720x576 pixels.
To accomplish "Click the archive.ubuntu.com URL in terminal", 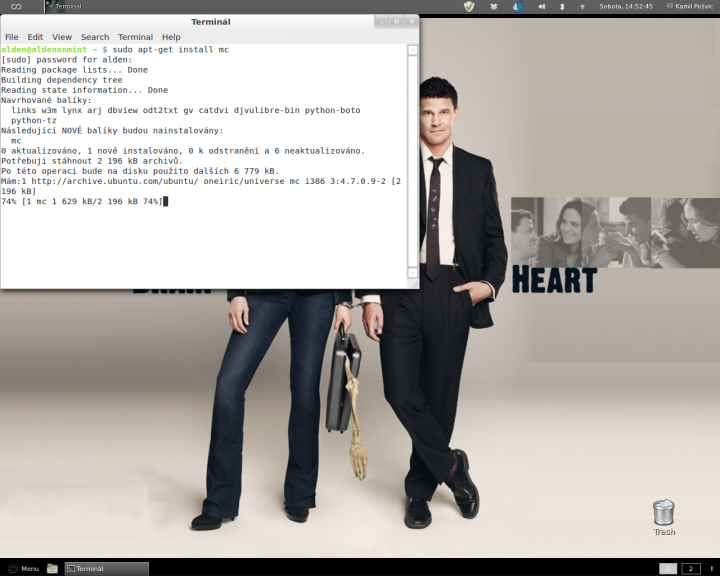I will coord(115,181).
